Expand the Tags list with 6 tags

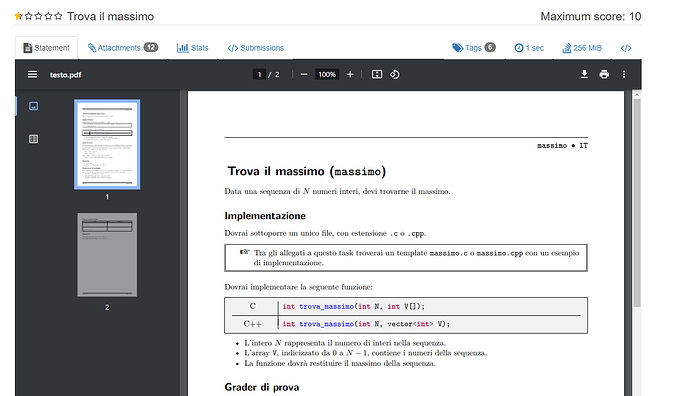click(473, 48)
